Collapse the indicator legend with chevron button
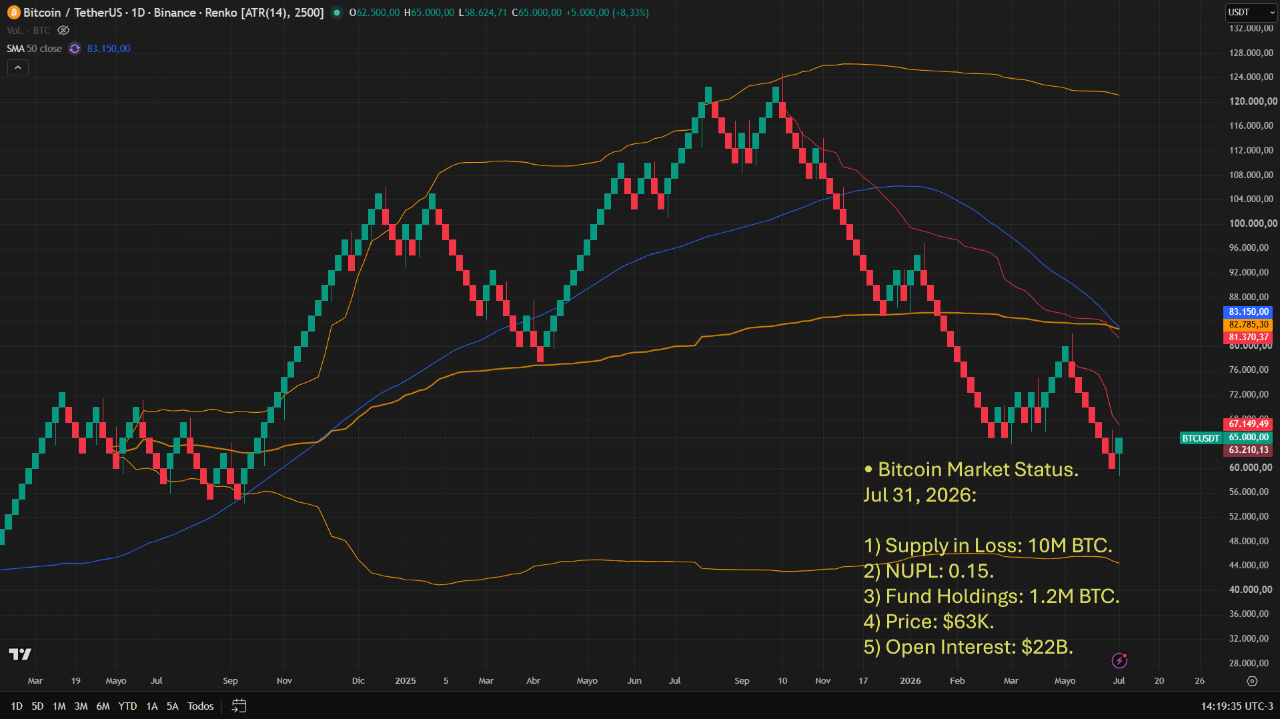This screenshot has width=1280, height=719. tap(17, 67)
